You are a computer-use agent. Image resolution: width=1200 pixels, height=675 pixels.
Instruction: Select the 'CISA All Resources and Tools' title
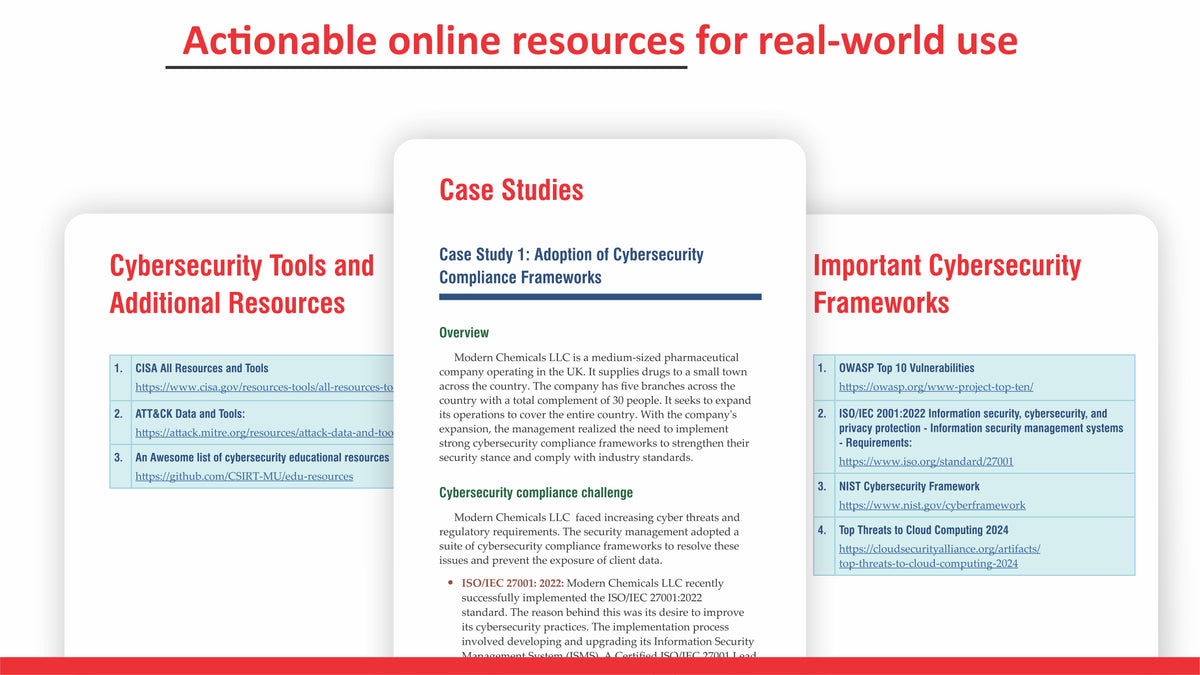pos(201,368)
